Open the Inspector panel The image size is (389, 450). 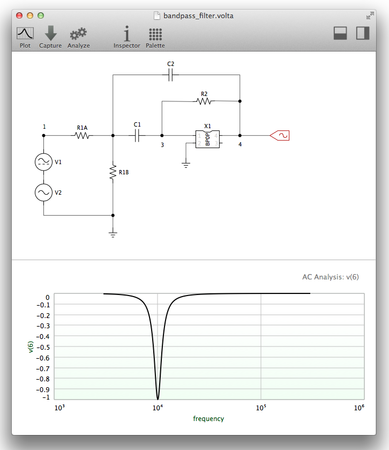click(x=127, y=37)
